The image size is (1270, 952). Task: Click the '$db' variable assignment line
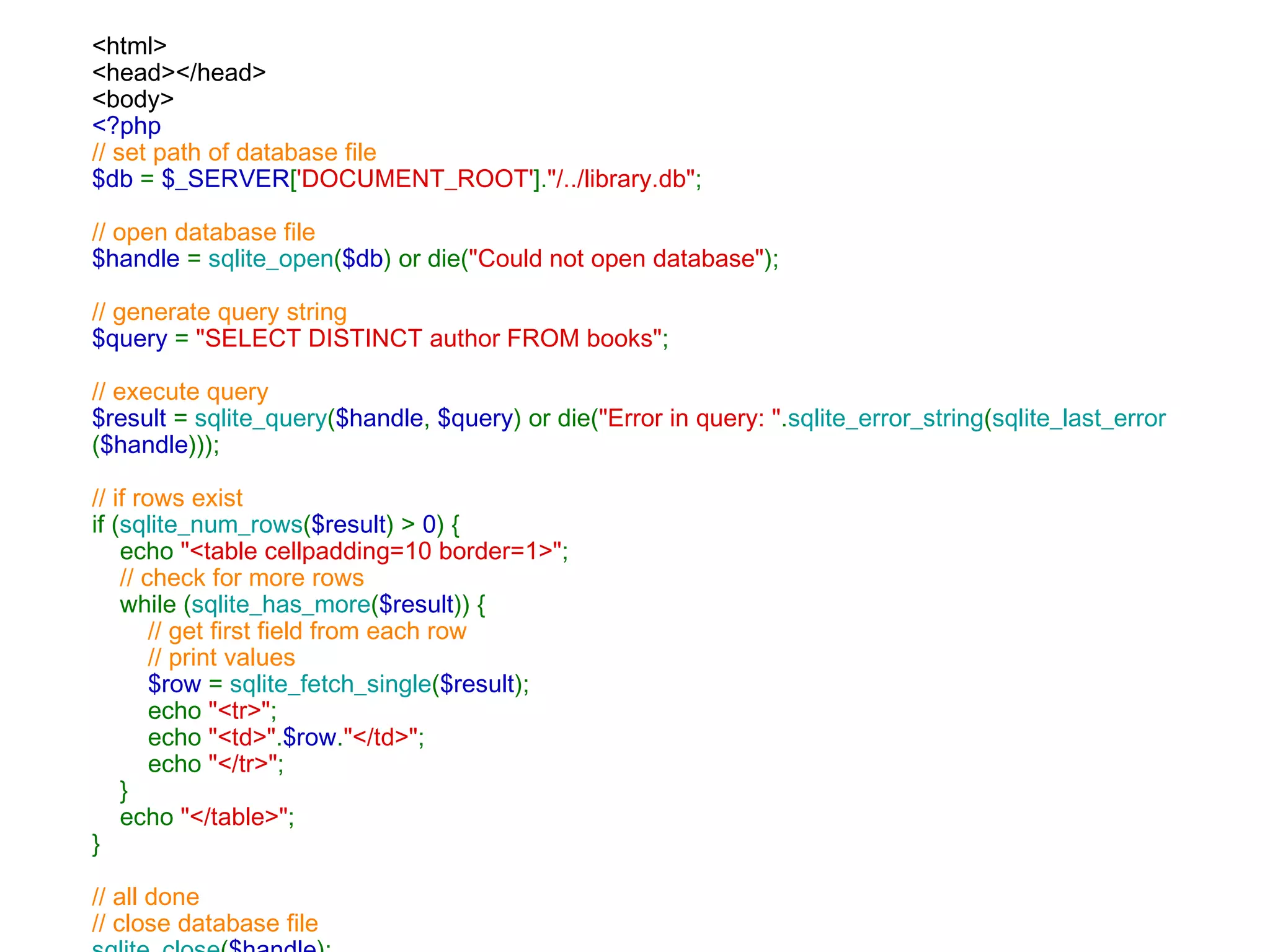[397, 179]
